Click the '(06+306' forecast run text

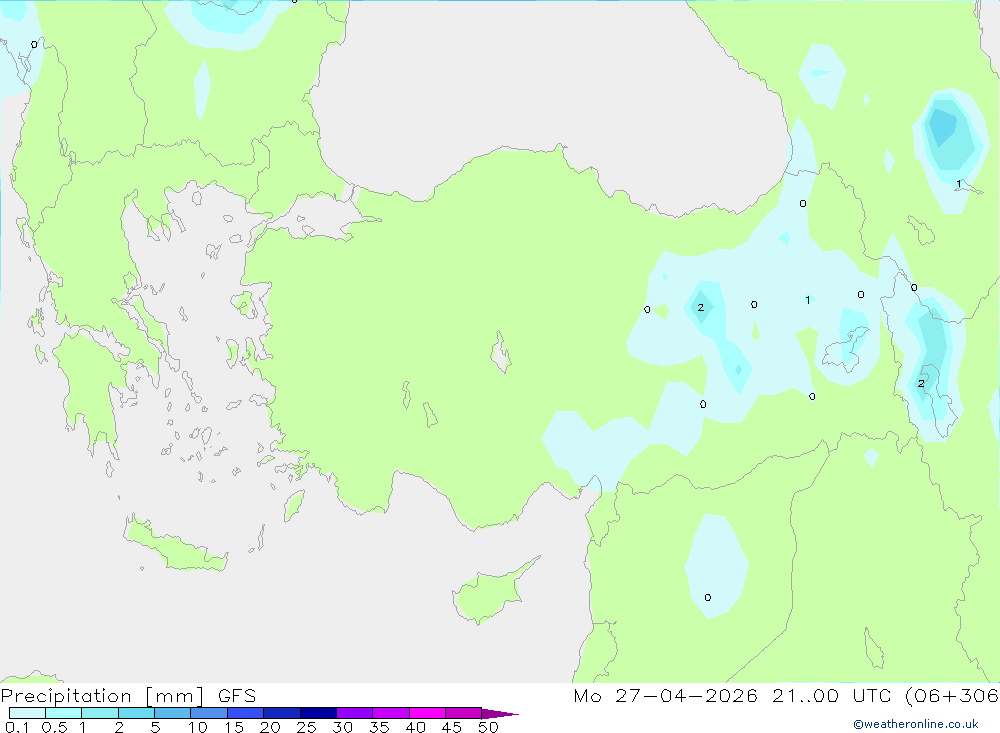click(952, 696)
